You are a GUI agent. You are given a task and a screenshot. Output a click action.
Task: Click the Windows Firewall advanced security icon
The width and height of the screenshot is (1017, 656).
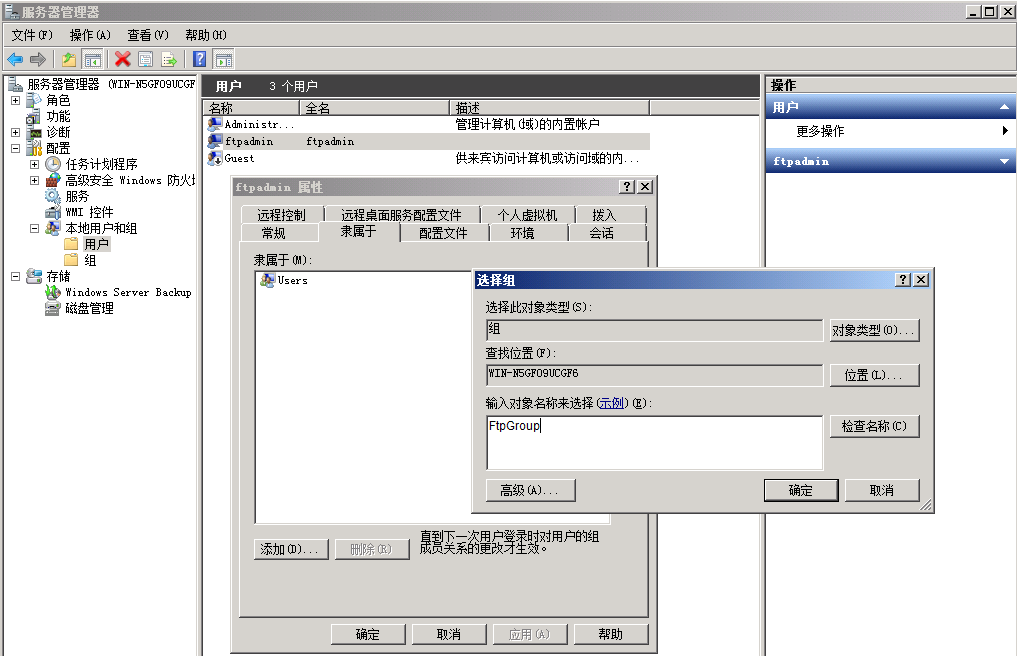53,180
